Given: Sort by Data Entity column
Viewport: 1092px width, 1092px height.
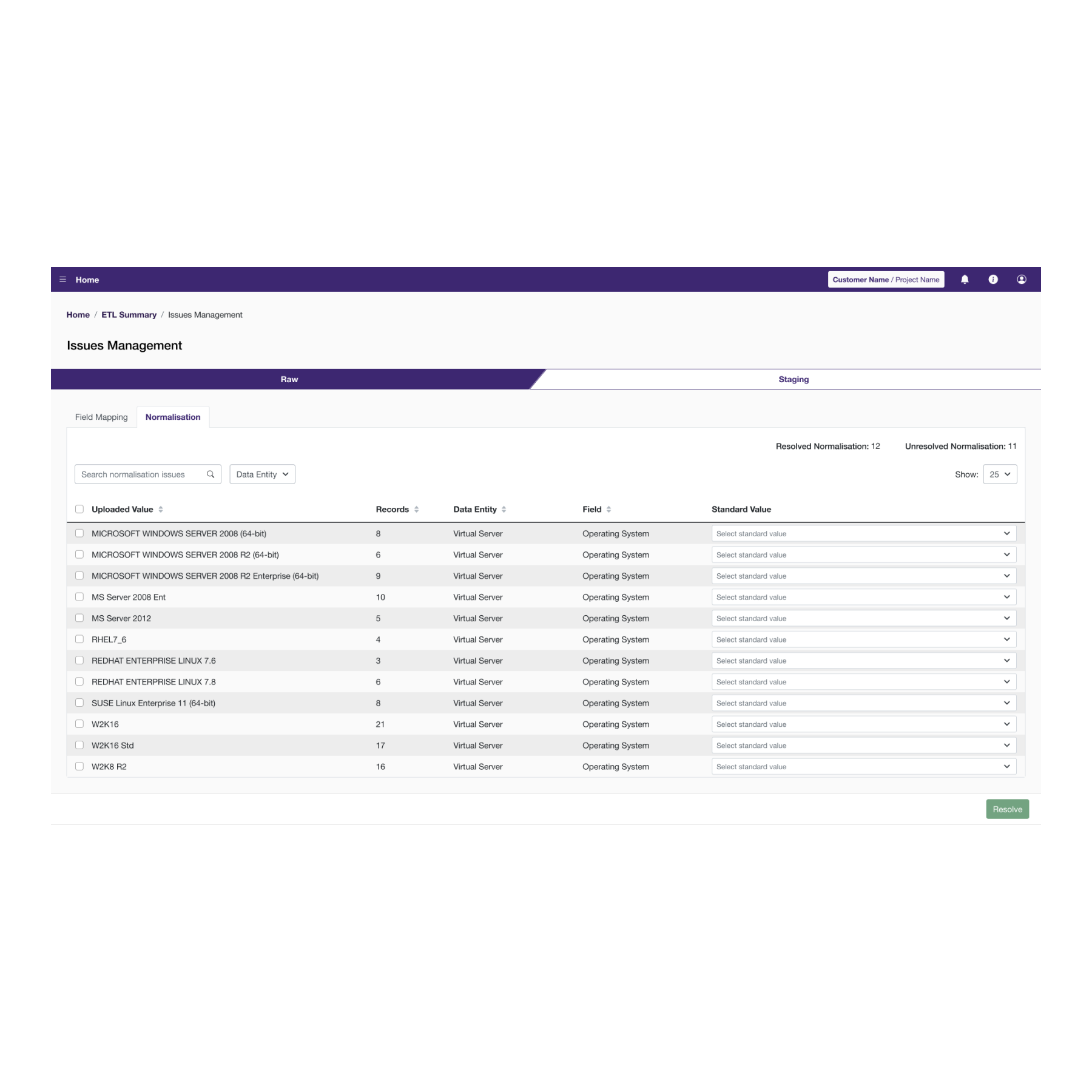Looking at the screenshot, I should (504, 510).
